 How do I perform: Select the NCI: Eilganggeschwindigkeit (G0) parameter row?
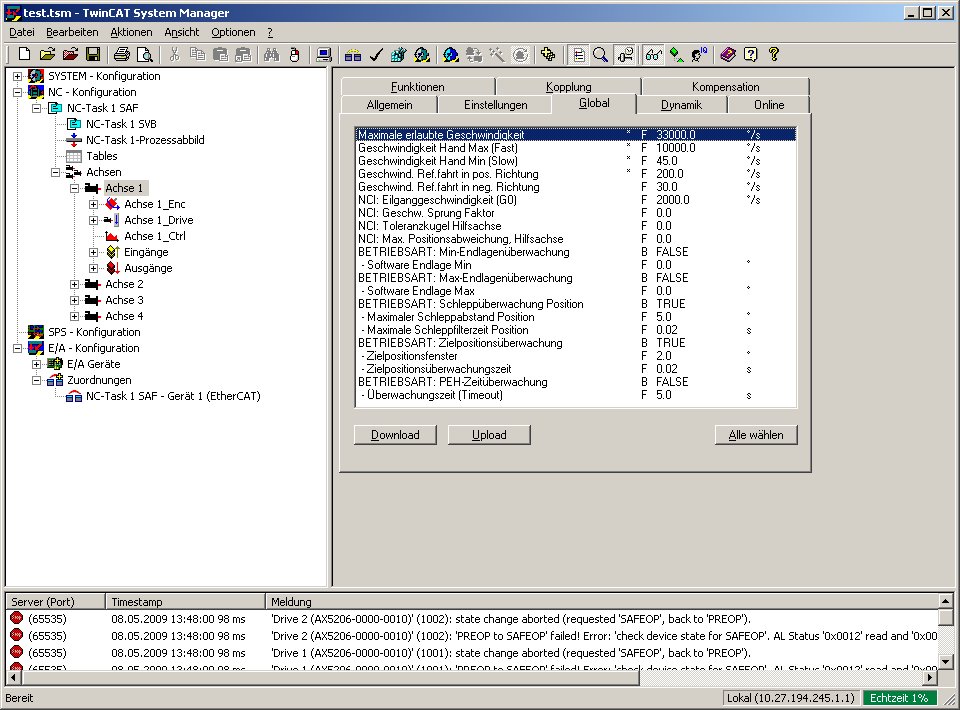click(x=576, y=200)
